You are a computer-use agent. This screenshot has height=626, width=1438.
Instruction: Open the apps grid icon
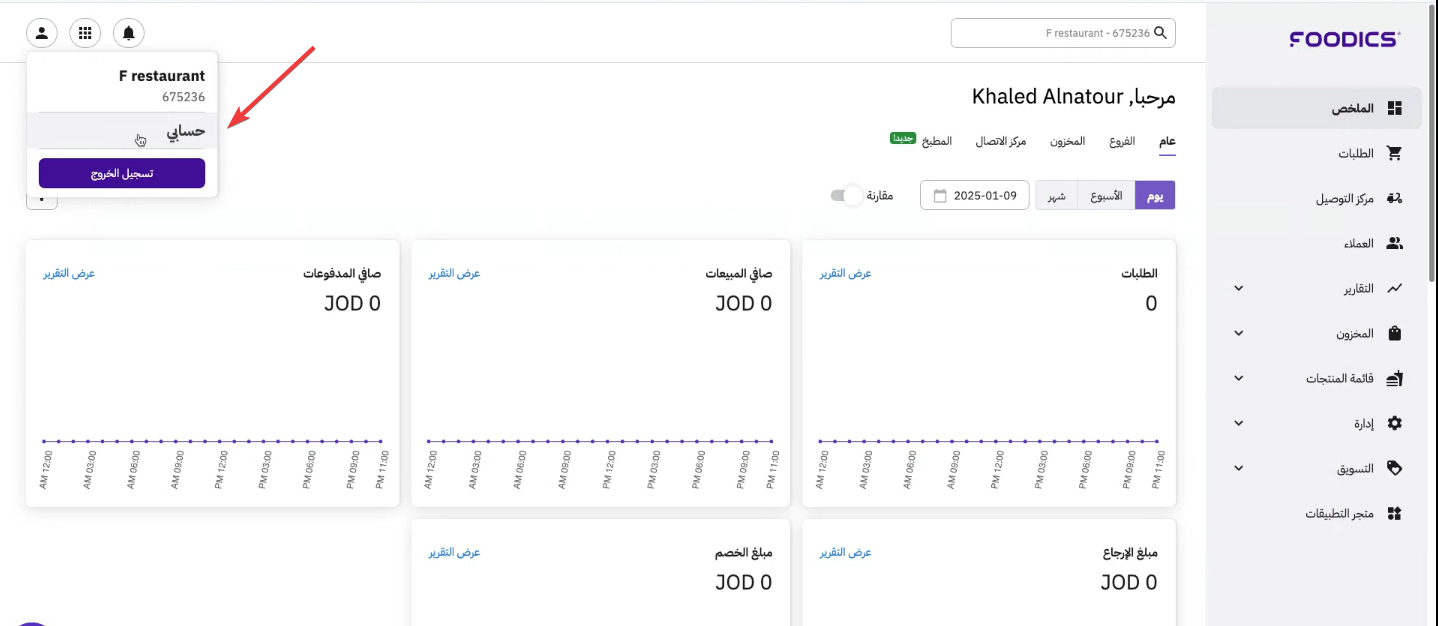85,33
